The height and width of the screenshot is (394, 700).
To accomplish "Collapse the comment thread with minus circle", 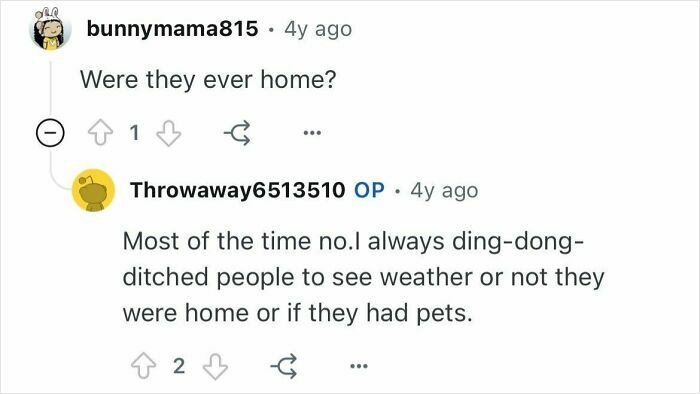I will coord(50,133).
